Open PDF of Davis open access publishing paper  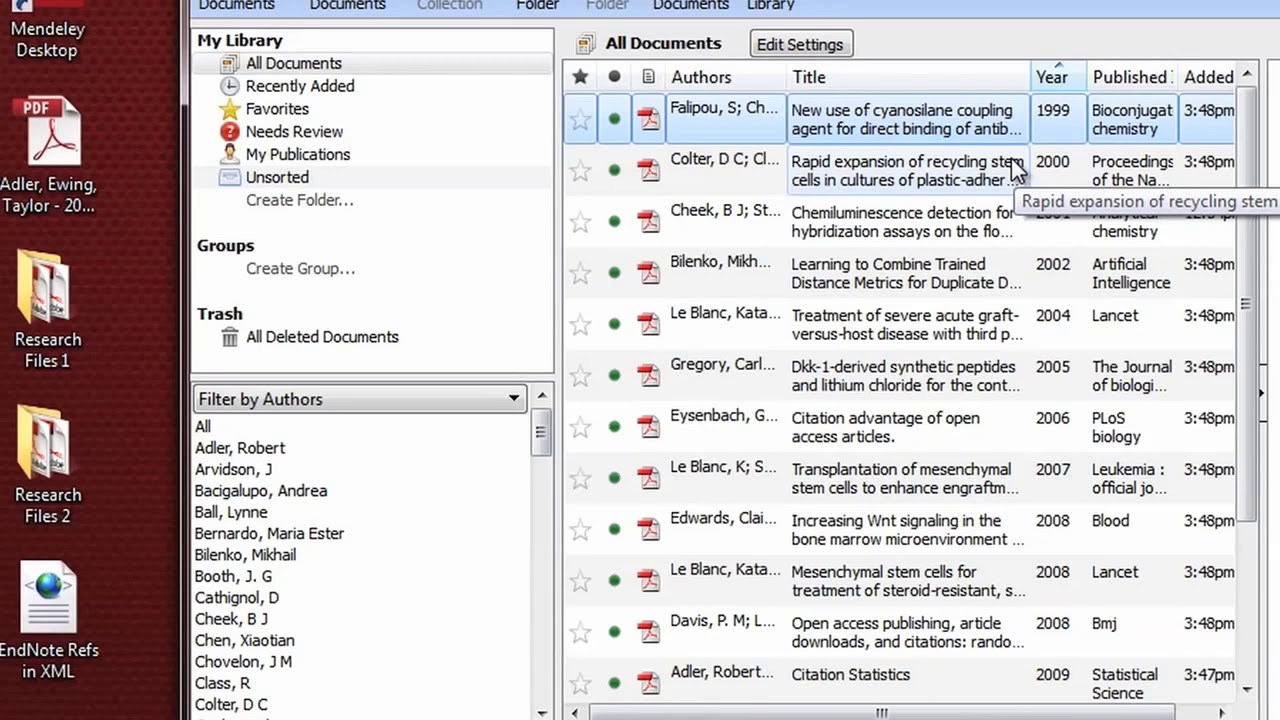coord(649,630)
